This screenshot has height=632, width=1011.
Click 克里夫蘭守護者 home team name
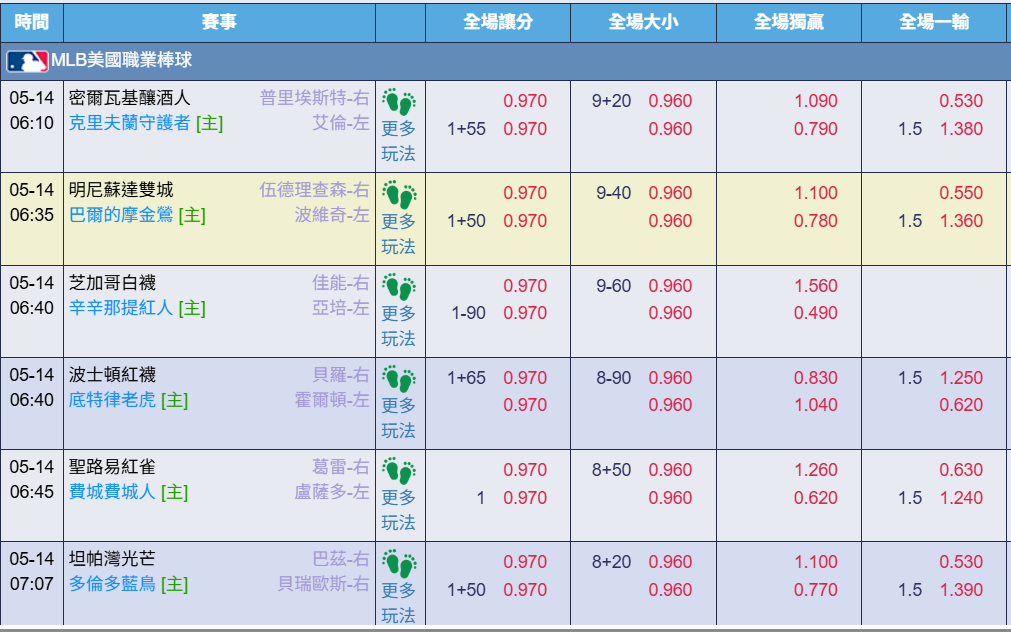130,123
